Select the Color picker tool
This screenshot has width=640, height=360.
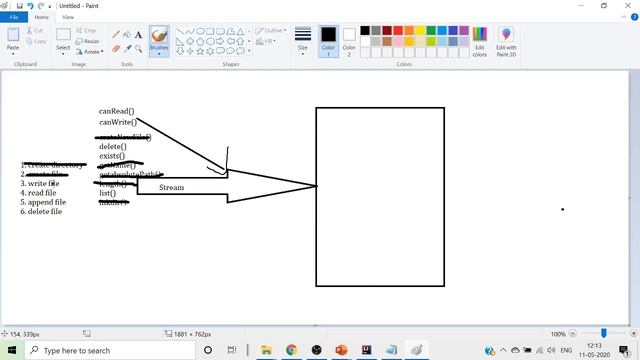pos(127,49)
